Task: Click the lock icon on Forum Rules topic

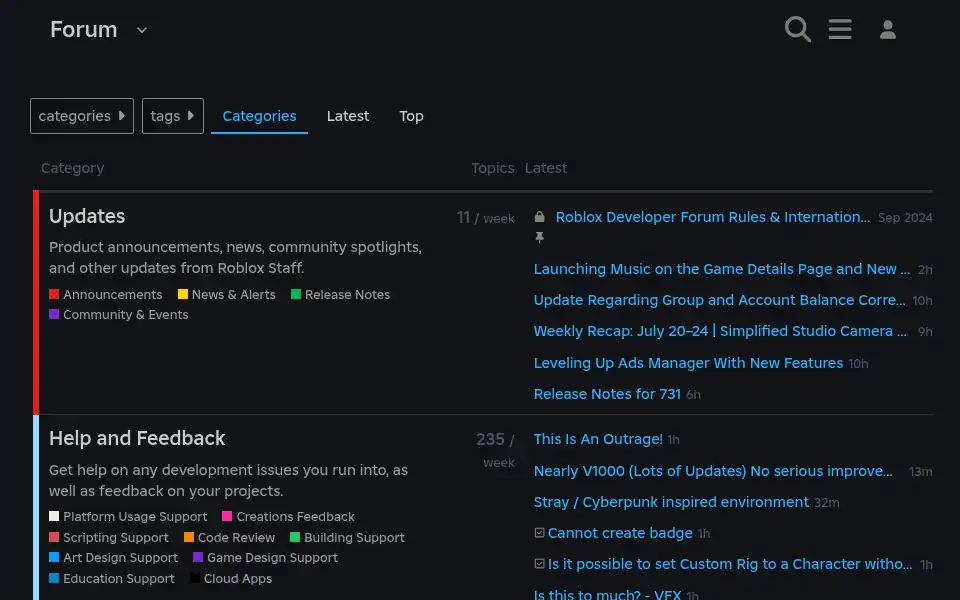Action: pyautogui.click(x=539, y=217)
